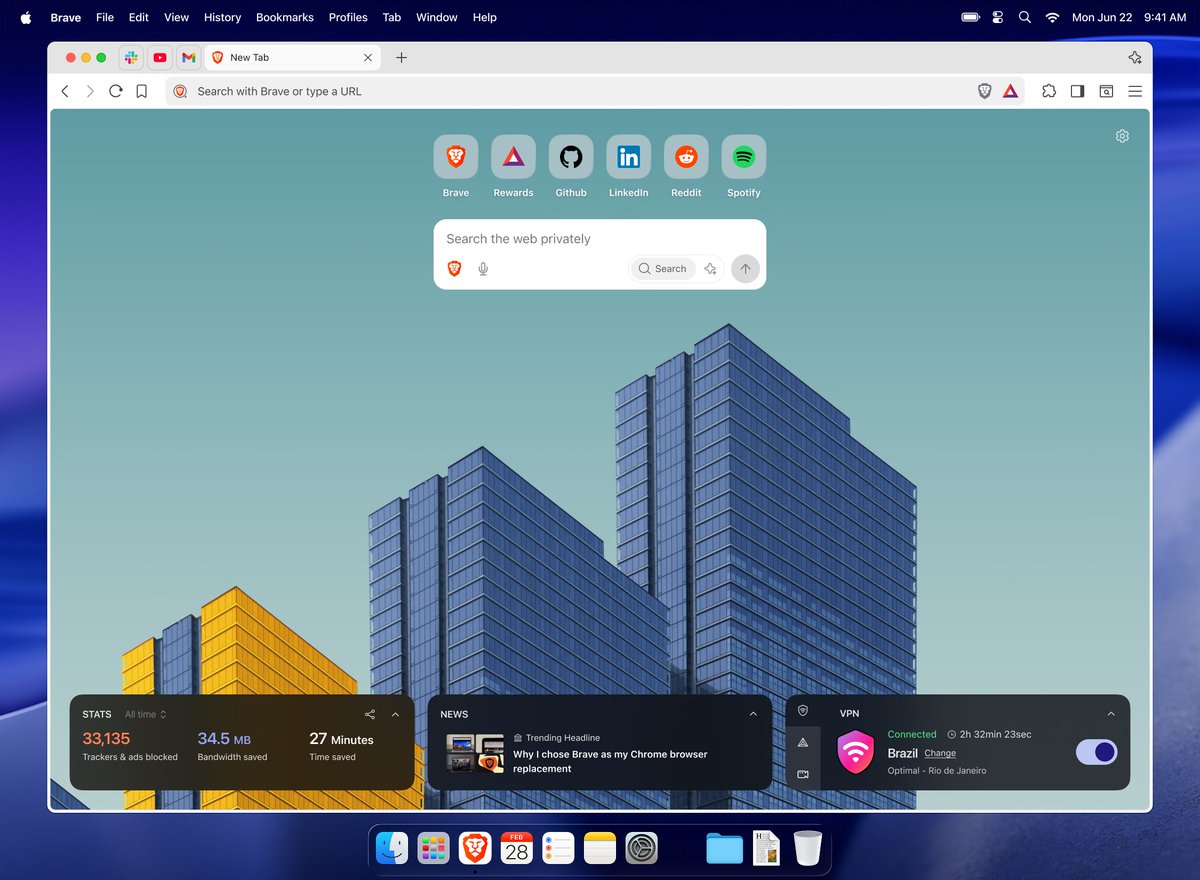
Task: Open the Apple menu
Action: (x=26, y=17)
